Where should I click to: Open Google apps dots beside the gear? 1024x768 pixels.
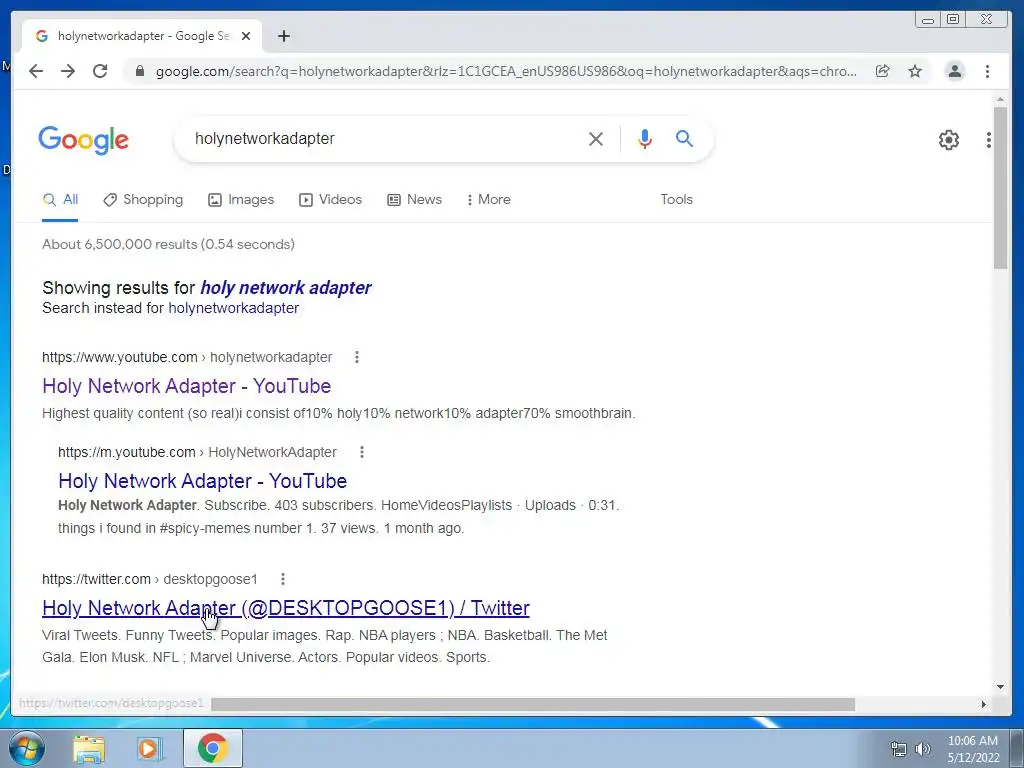[989, 140]
